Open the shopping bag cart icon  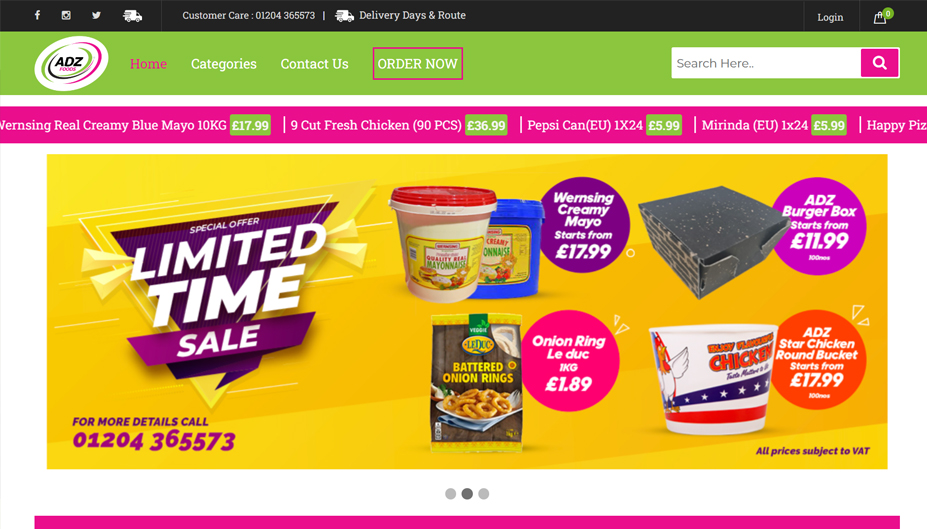coord(880,17)
